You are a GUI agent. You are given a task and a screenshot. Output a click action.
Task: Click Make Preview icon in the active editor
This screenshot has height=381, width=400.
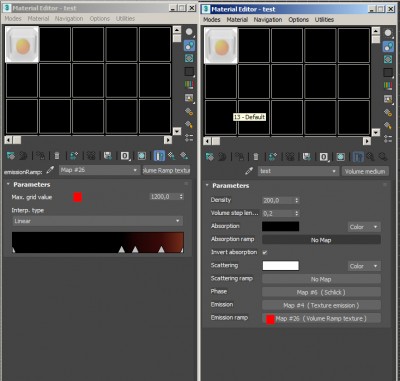388,99
